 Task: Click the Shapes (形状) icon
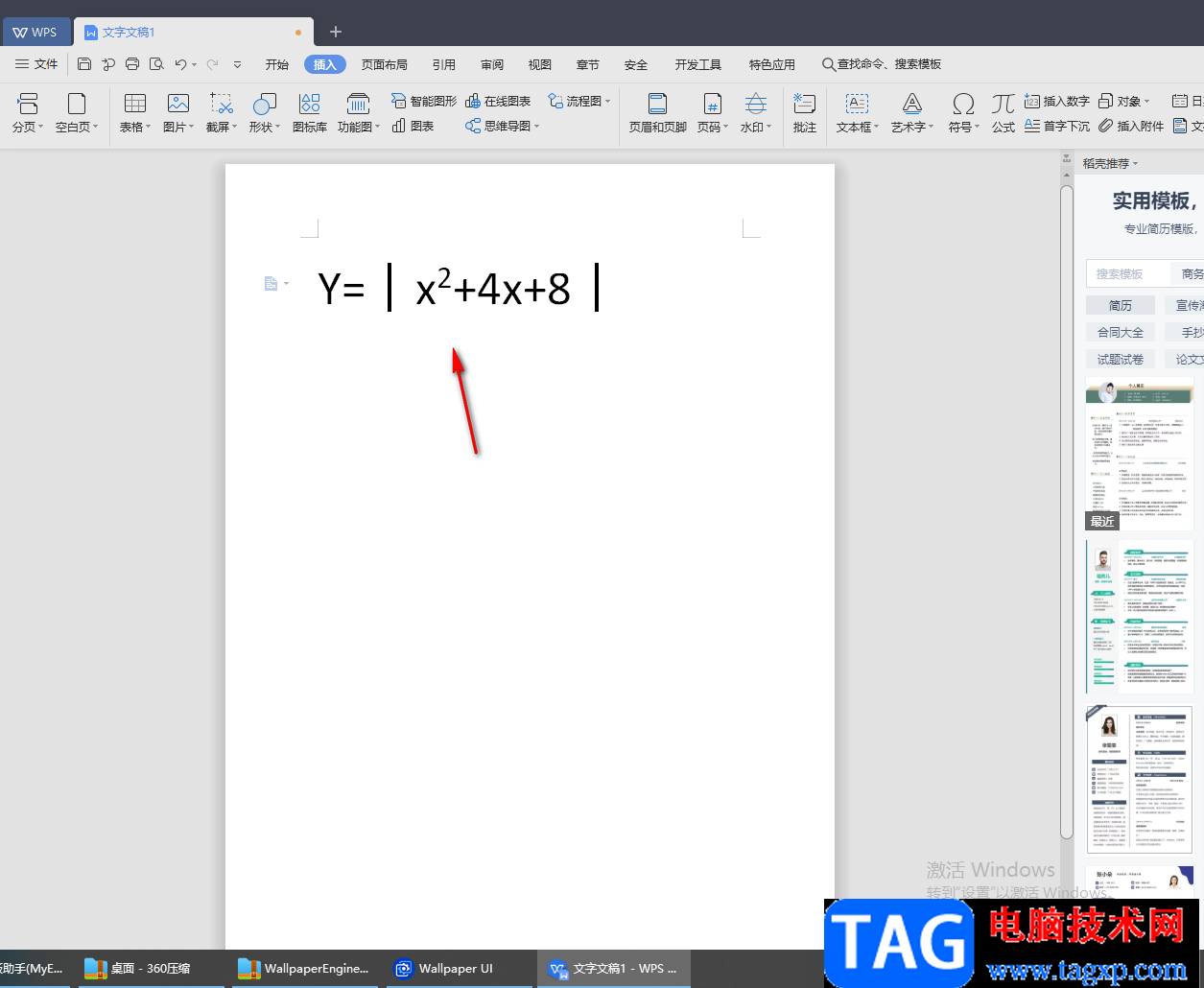[265, 104]
